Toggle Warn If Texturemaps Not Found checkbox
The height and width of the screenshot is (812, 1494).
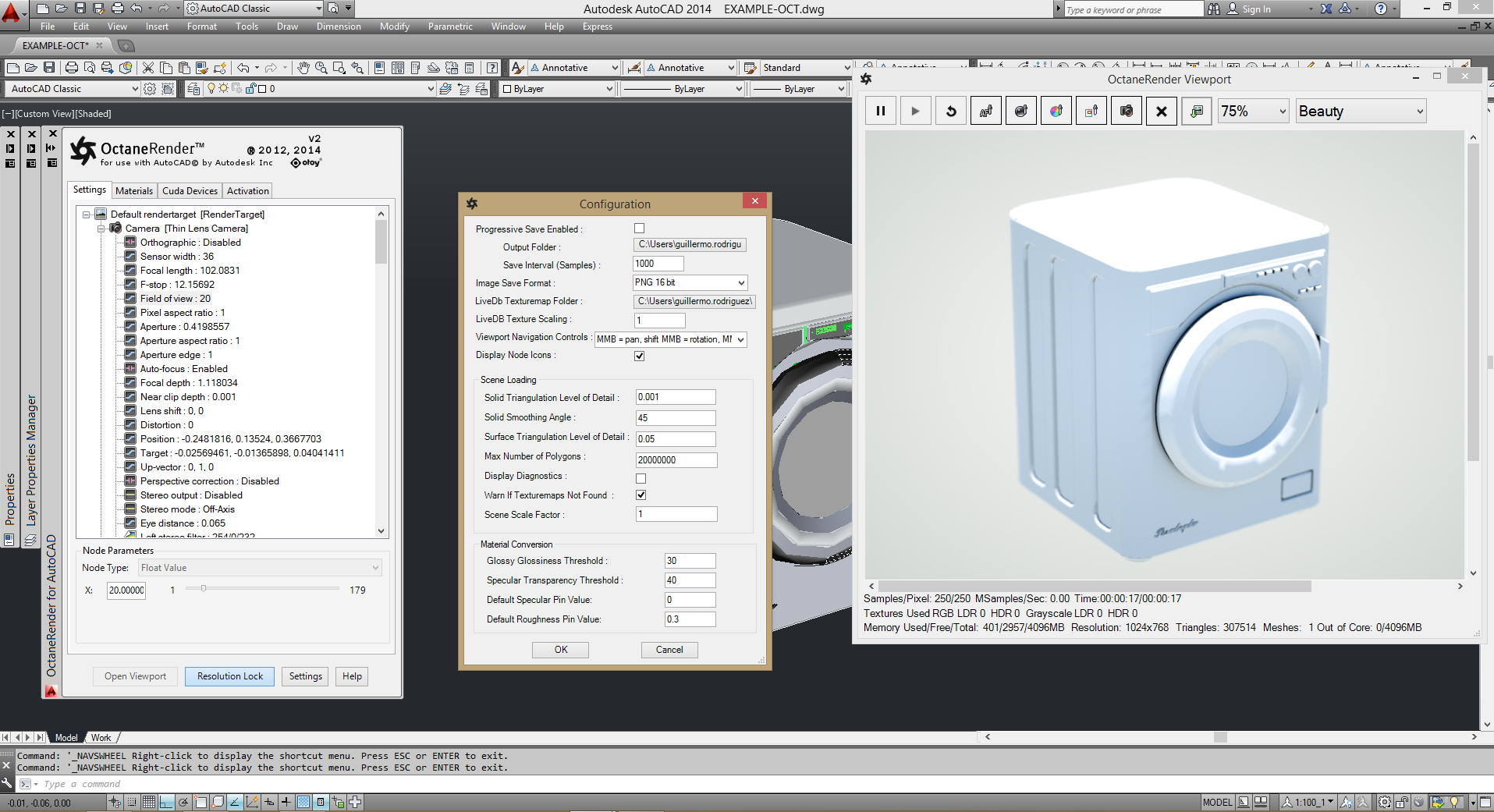tap(641, 495)
